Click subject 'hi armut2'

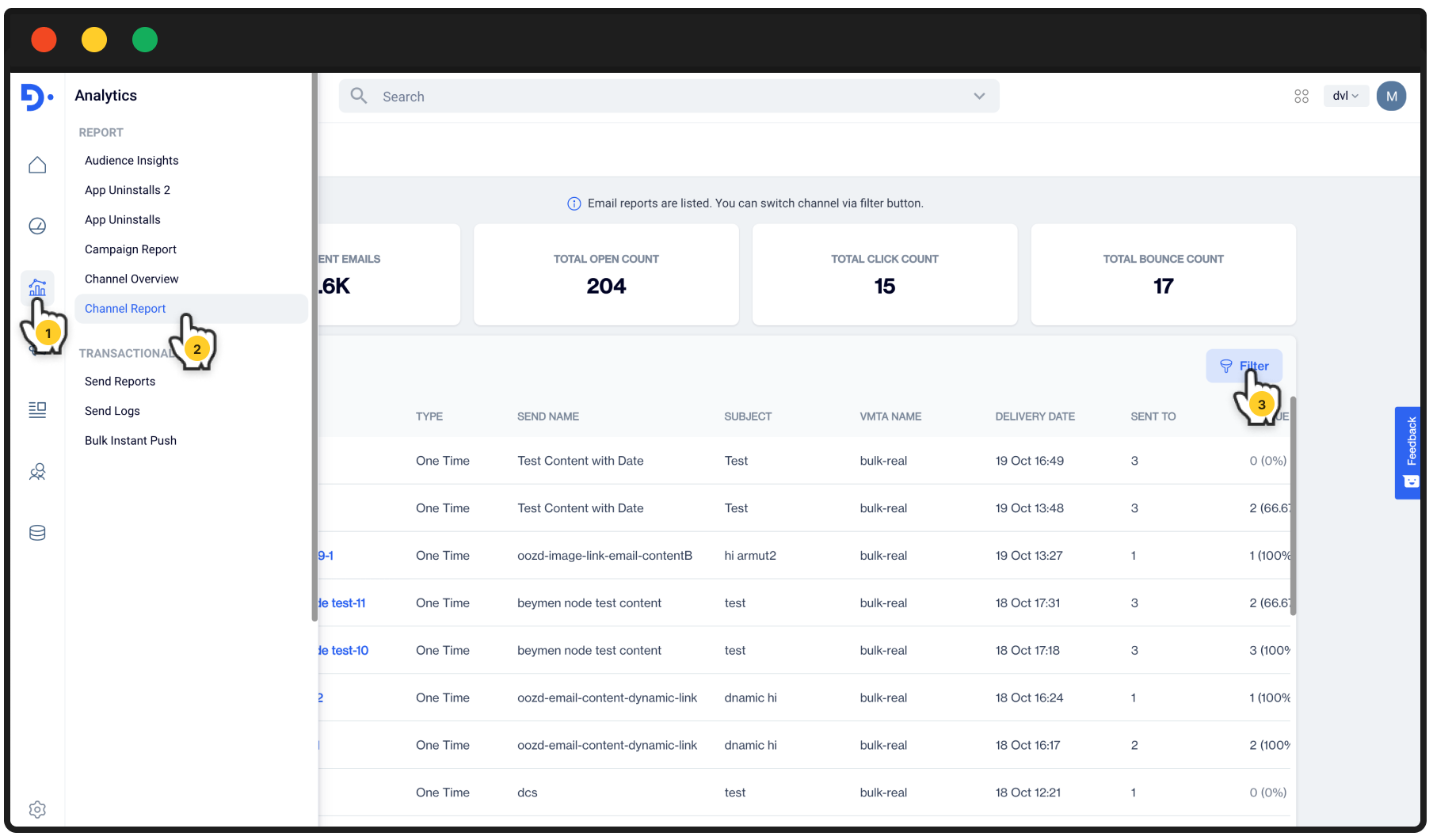tap(750, 556)
